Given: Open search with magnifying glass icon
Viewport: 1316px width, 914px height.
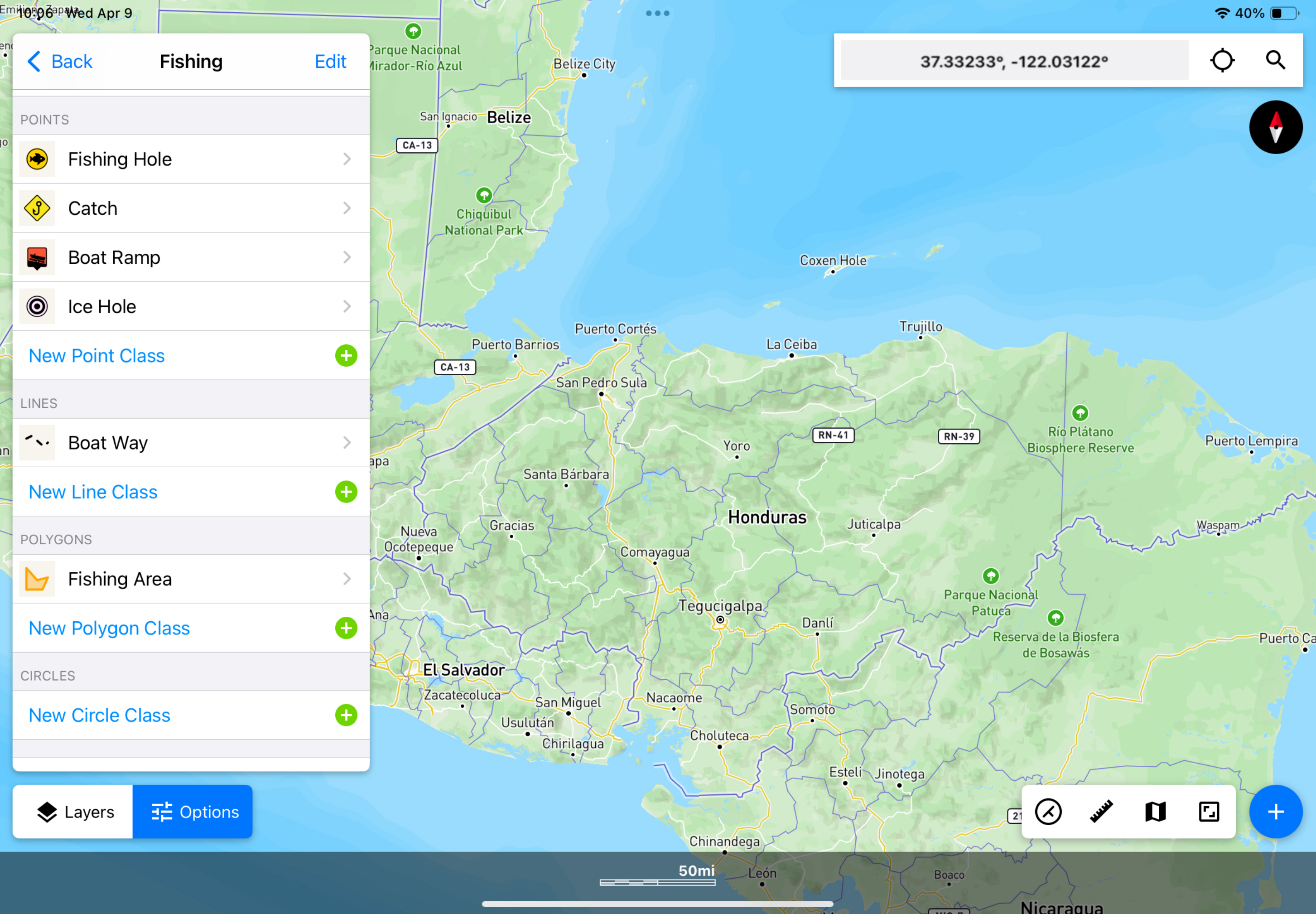Looking at the screenshot, I should coord(1275,61).
